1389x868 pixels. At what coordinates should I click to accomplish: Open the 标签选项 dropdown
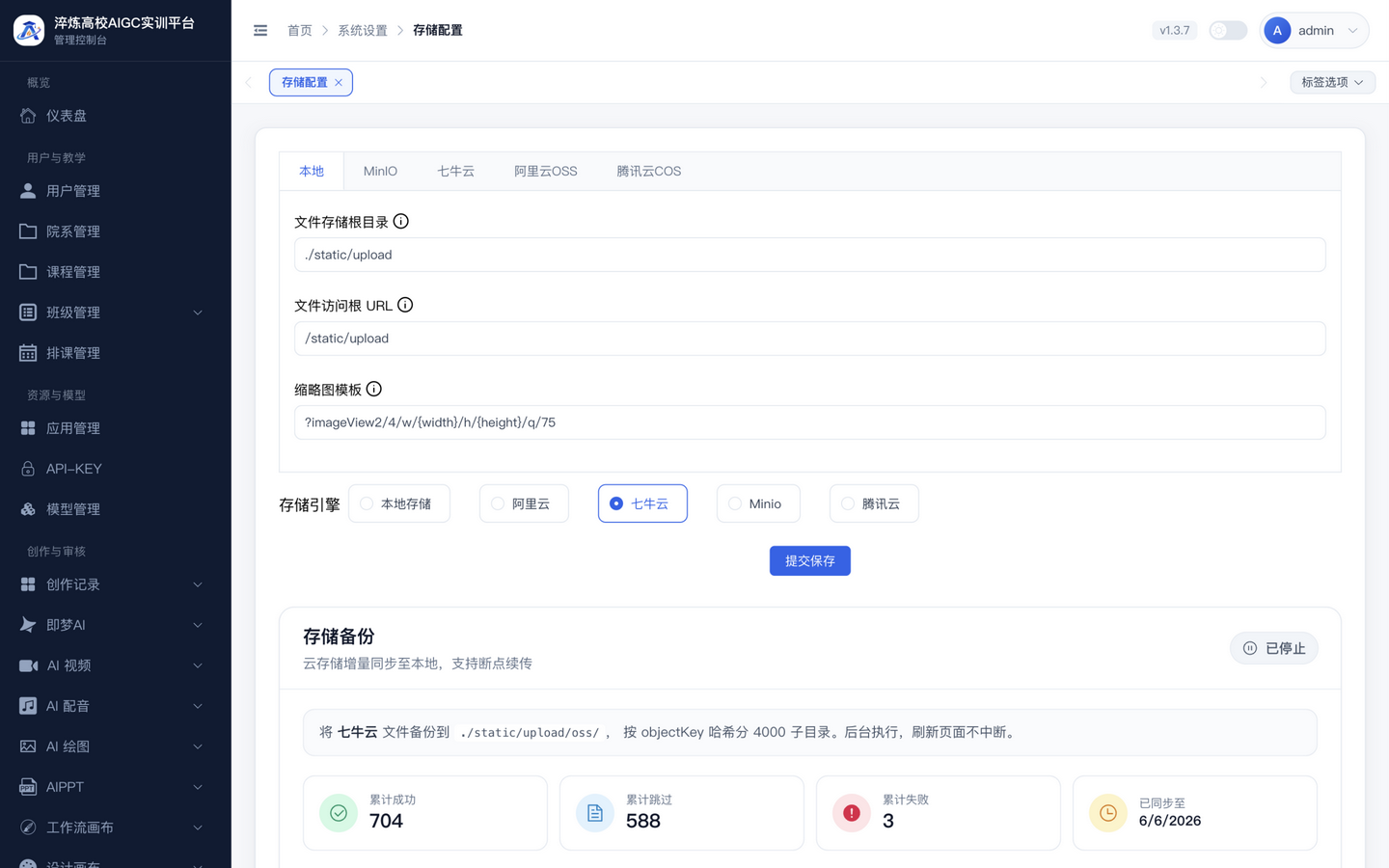pos(1332,82)
